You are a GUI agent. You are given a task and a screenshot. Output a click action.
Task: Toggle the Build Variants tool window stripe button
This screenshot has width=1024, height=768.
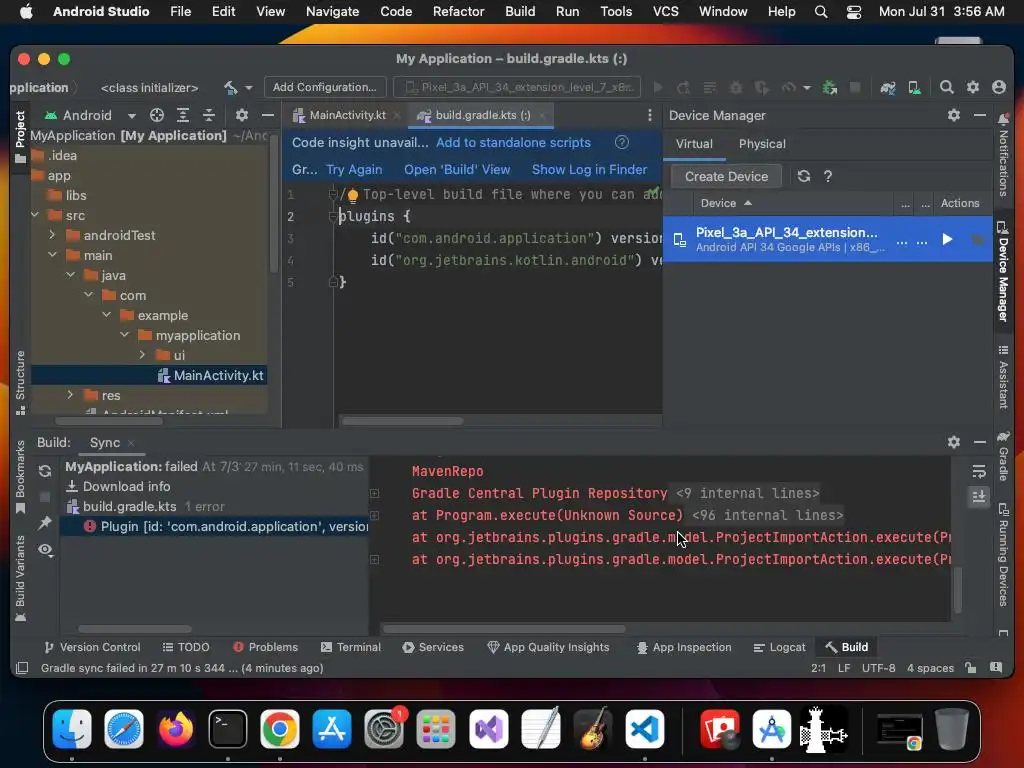coord(20,579)
